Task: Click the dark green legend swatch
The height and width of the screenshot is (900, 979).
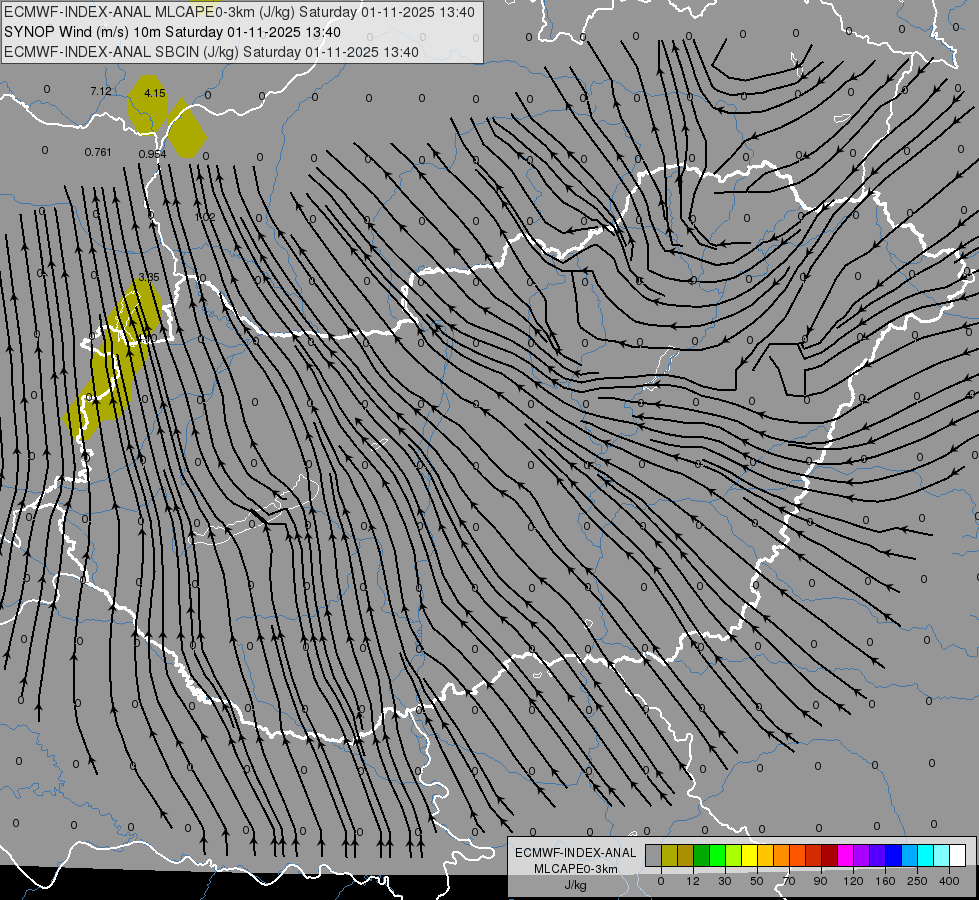Action: coord(702,855)
